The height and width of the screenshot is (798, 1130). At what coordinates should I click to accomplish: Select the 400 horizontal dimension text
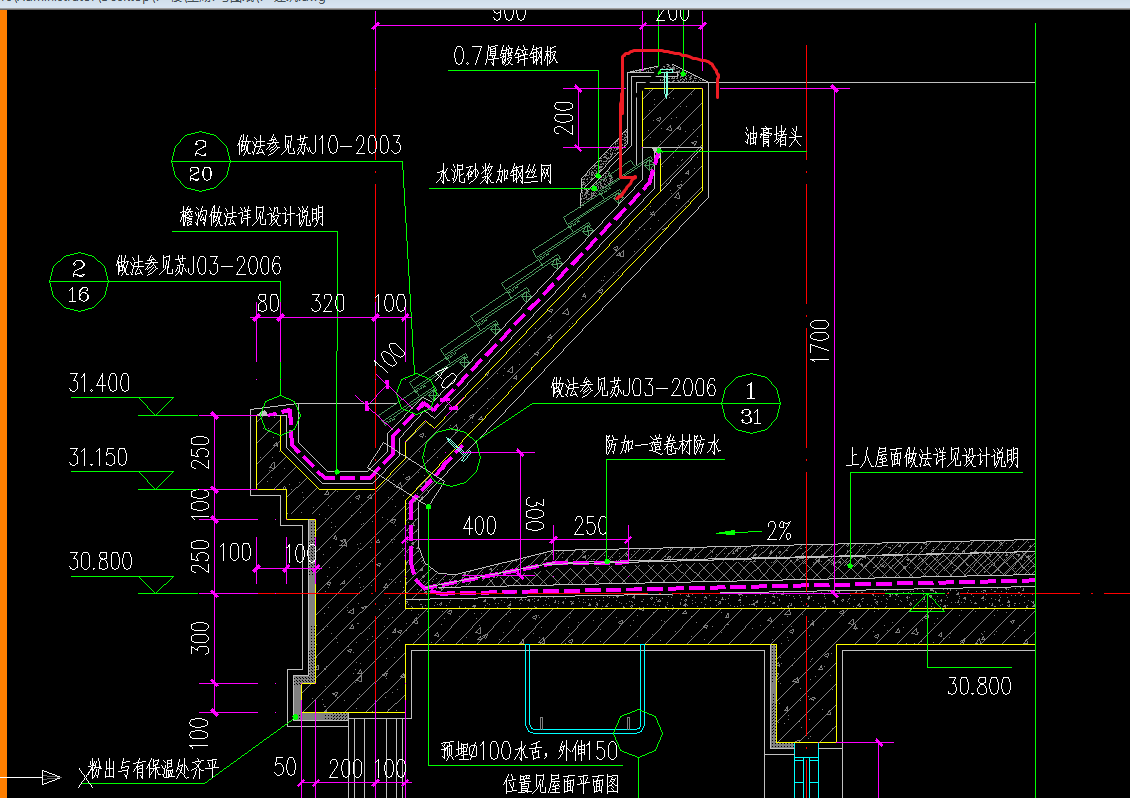479,526
